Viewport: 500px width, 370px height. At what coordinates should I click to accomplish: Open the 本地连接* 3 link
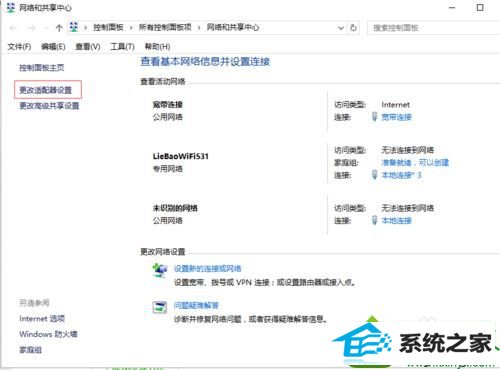(401, 175)
